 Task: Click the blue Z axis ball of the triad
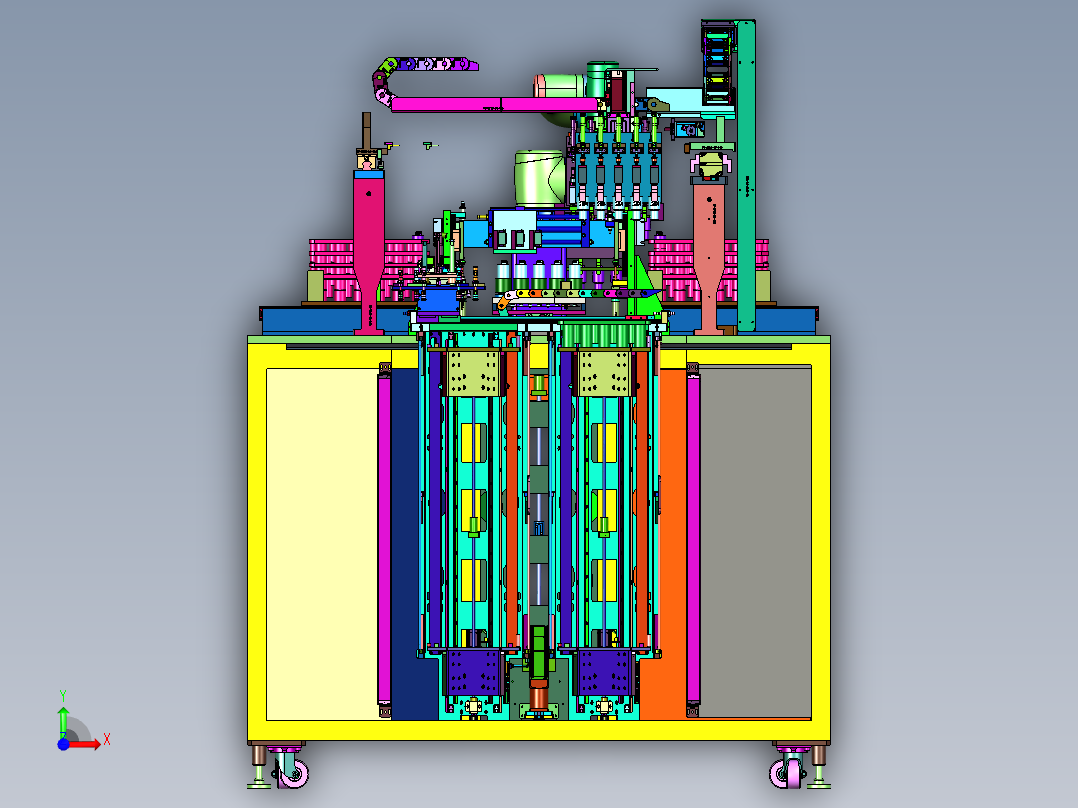(x=63, y=744)
